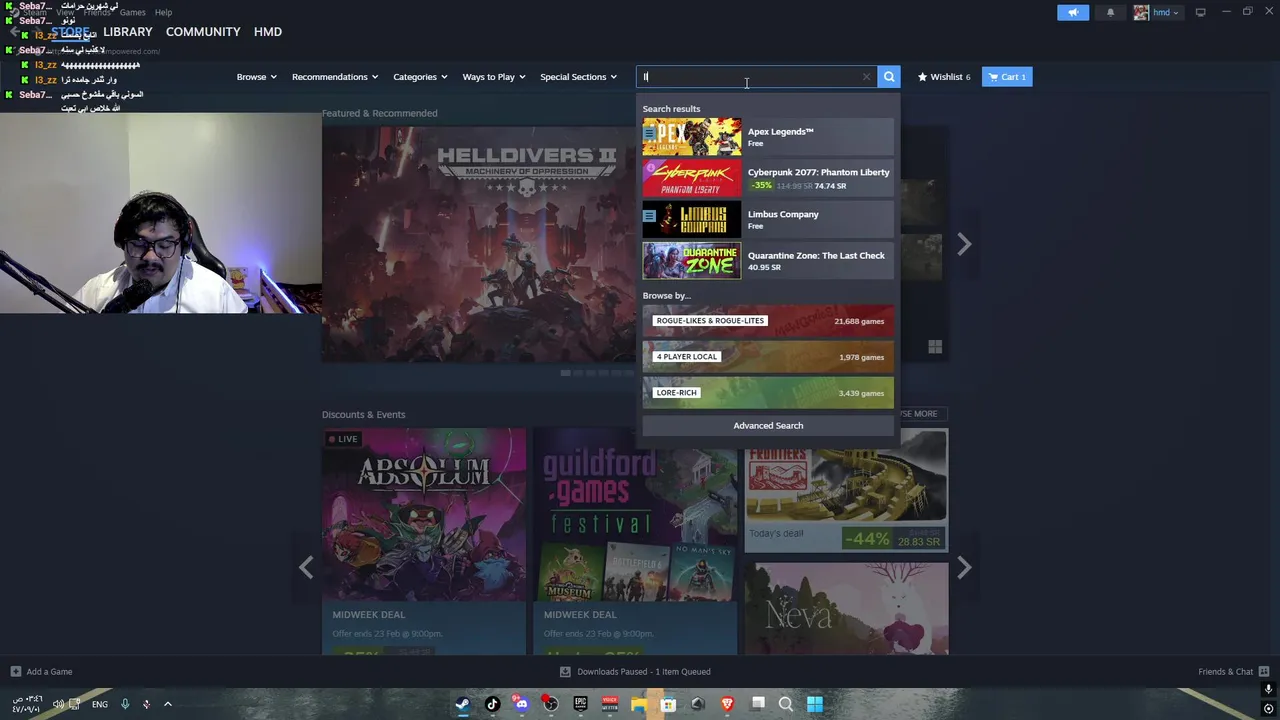Open File Explorer in the taskbar

point(639,704)
